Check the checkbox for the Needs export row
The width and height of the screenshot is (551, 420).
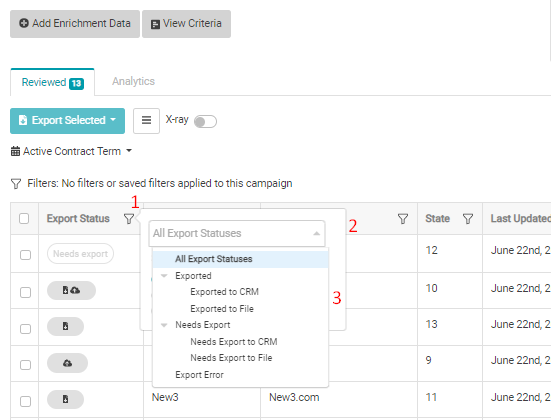click(x=25, y=254)
